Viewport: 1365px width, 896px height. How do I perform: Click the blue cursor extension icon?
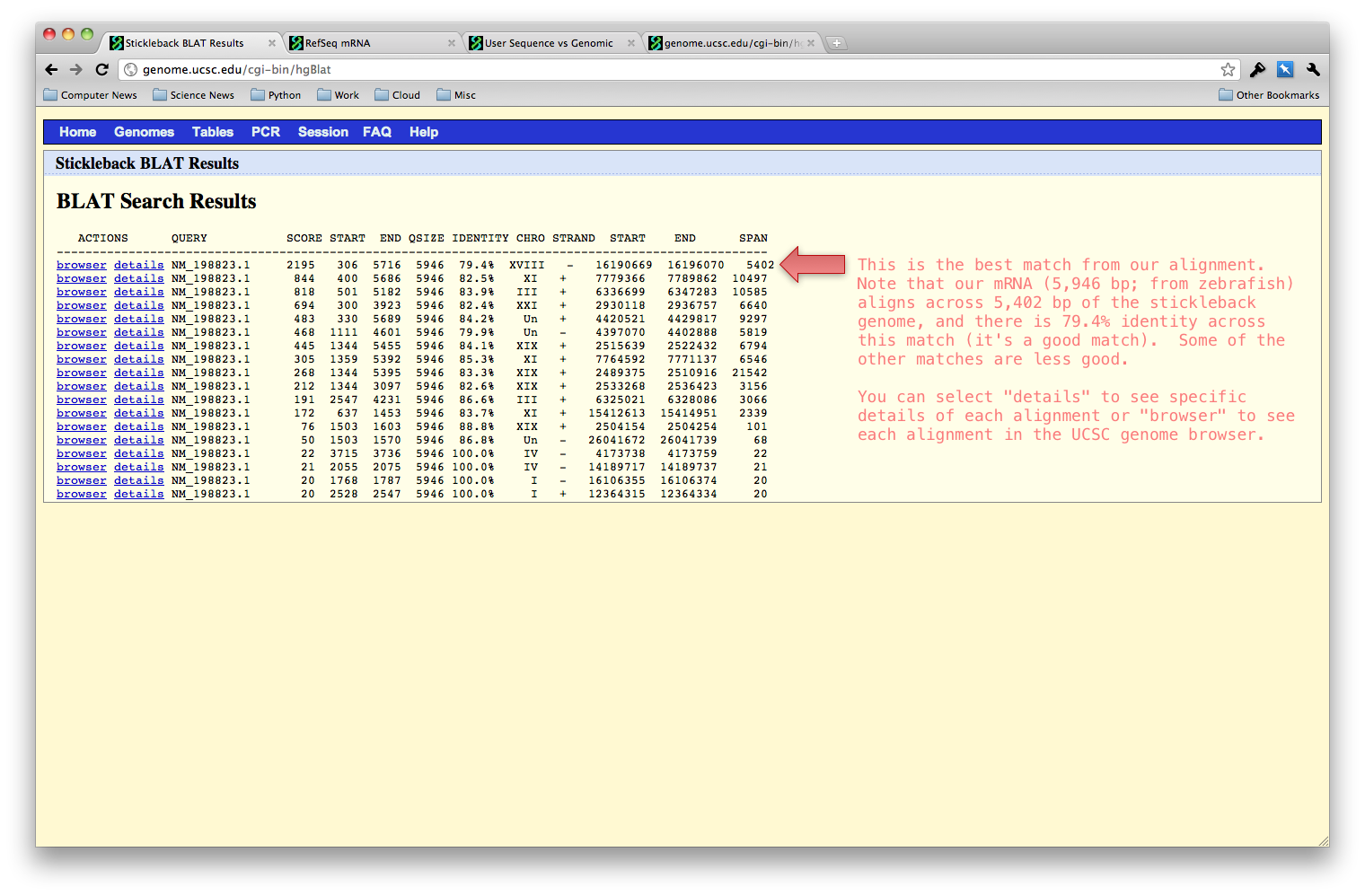pyautogui.click(x=1285, y=69)
